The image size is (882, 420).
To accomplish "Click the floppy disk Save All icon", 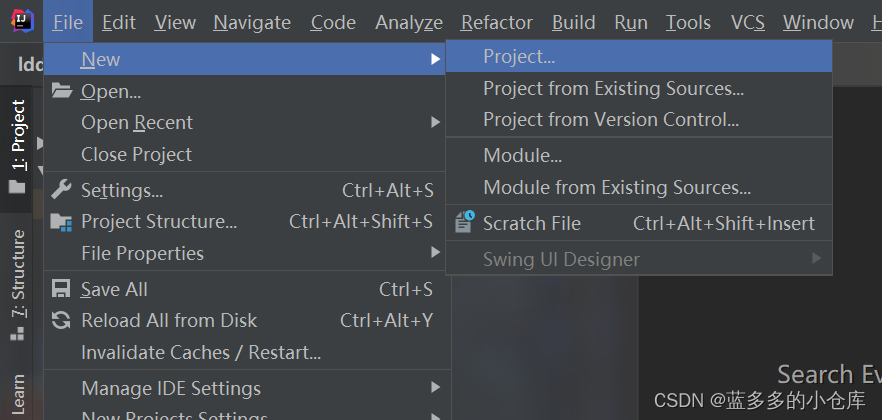I will pos(61,289).
